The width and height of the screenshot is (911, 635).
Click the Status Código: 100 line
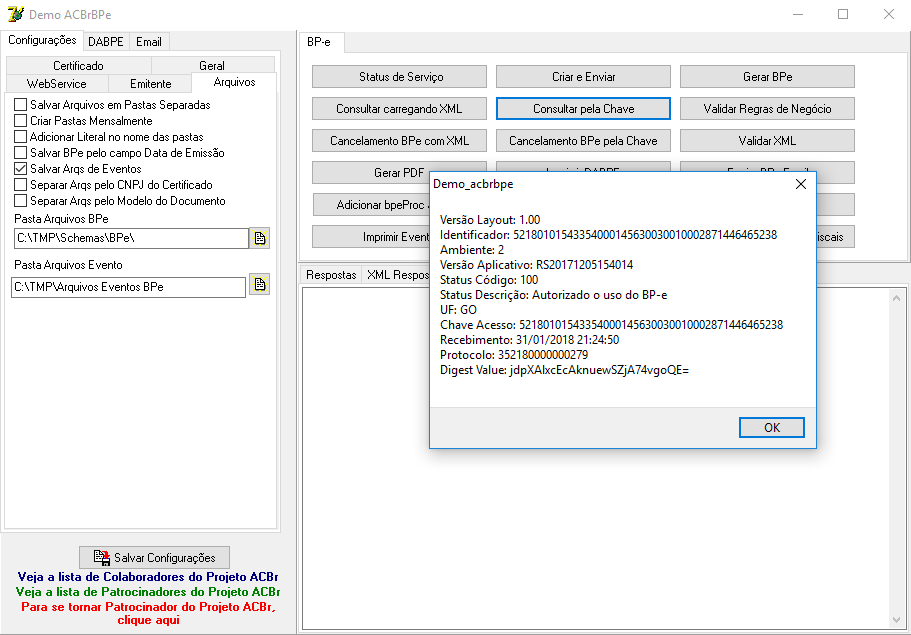[489, 280]
